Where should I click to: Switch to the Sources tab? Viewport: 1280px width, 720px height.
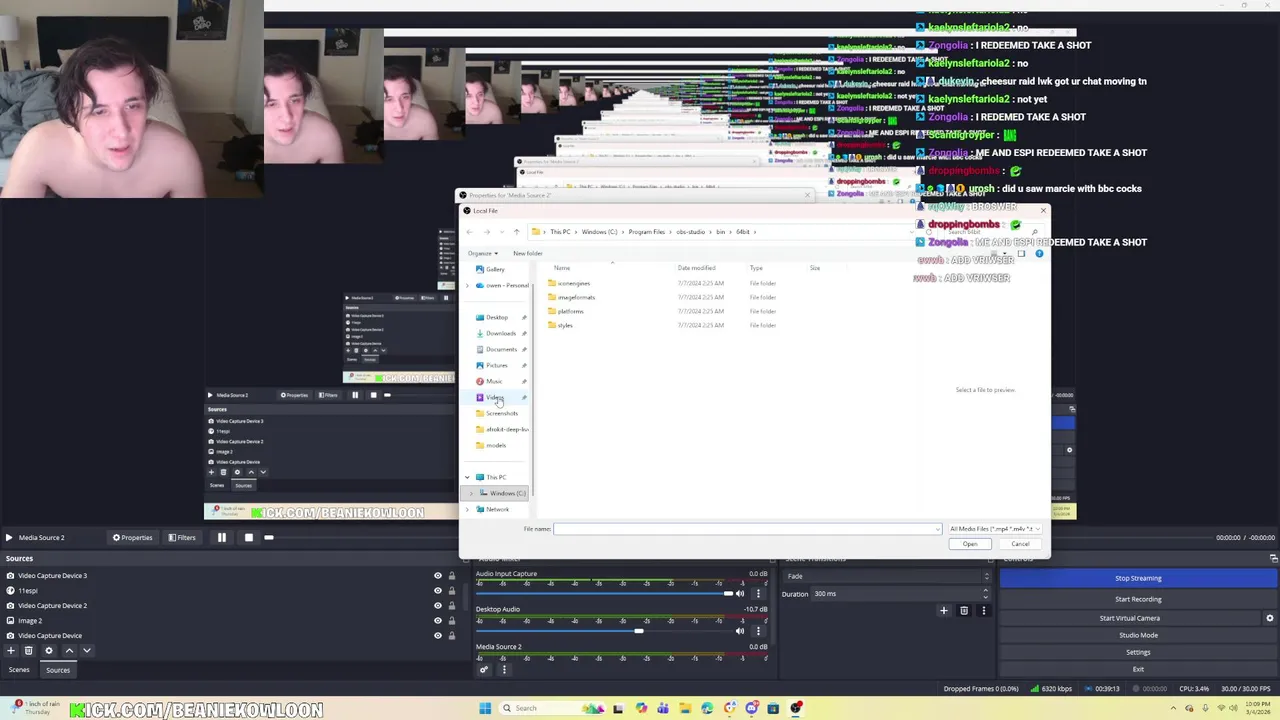coord(58,670)
